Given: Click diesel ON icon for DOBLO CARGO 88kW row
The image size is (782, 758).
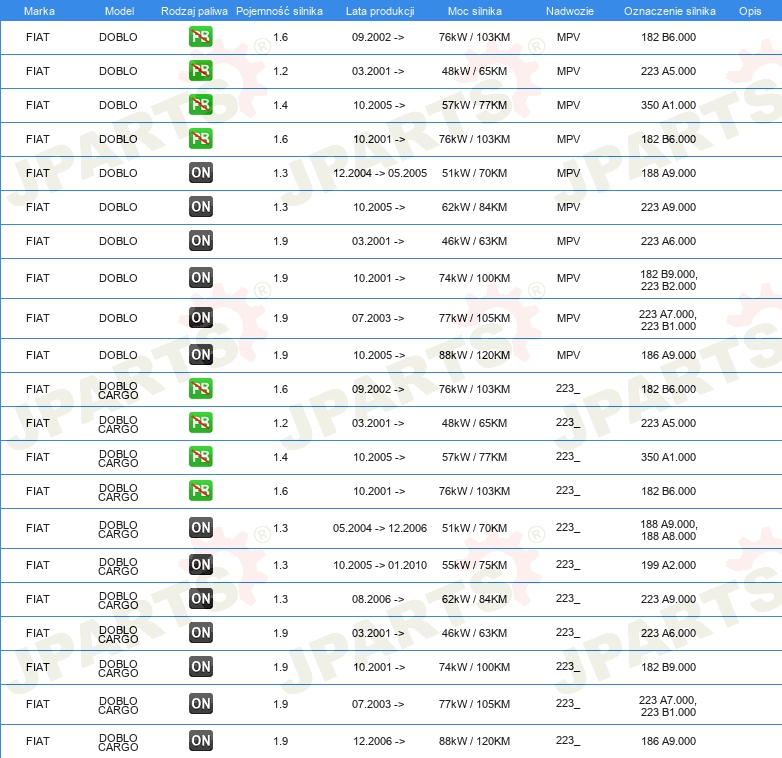Looking at the screenshot, I should point(200,741).
